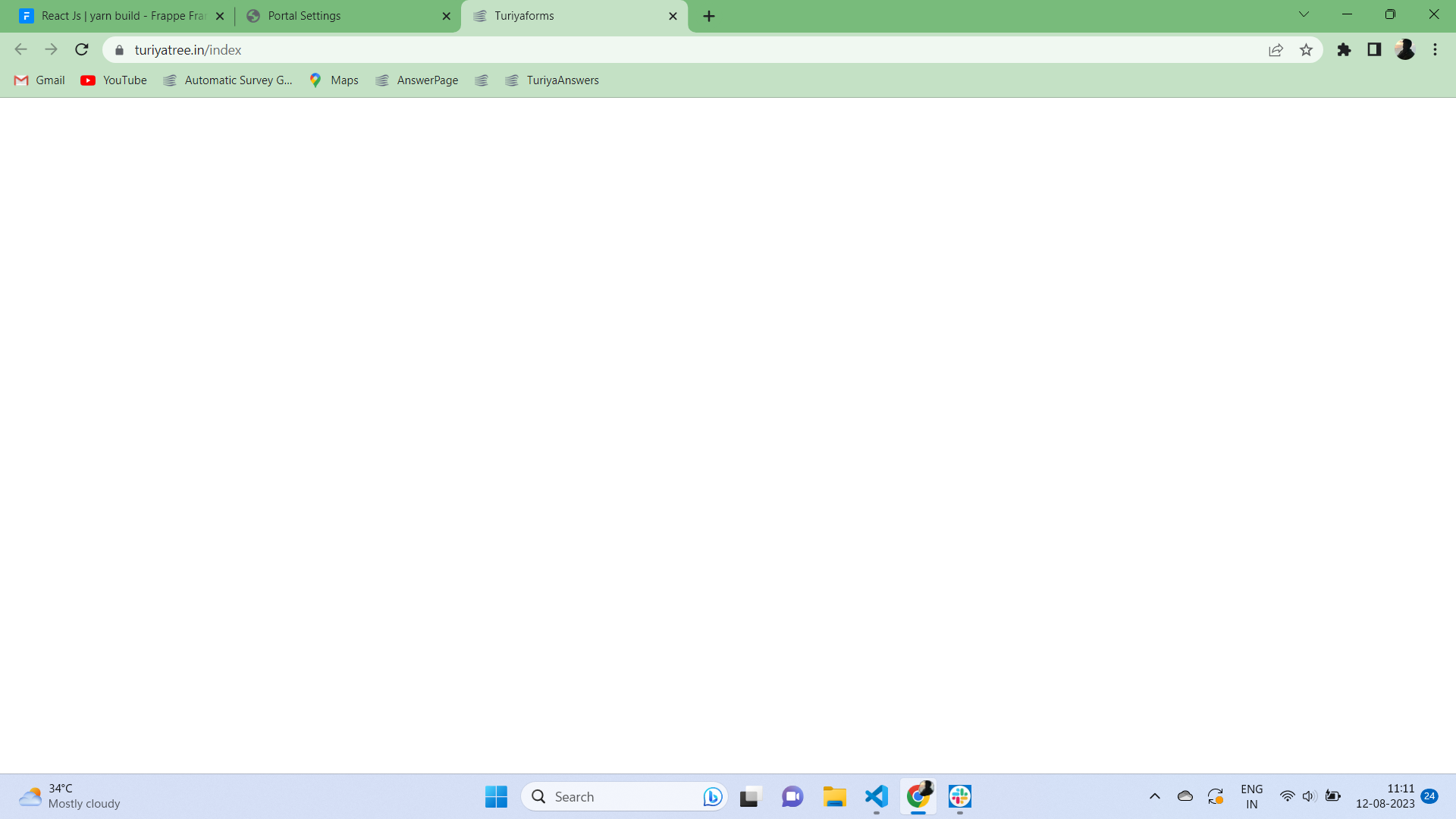Launch the Chat app from taskbar
The height and width of the screenshot is (819, 1456).
pyautogui.click(x=792, y=796)
